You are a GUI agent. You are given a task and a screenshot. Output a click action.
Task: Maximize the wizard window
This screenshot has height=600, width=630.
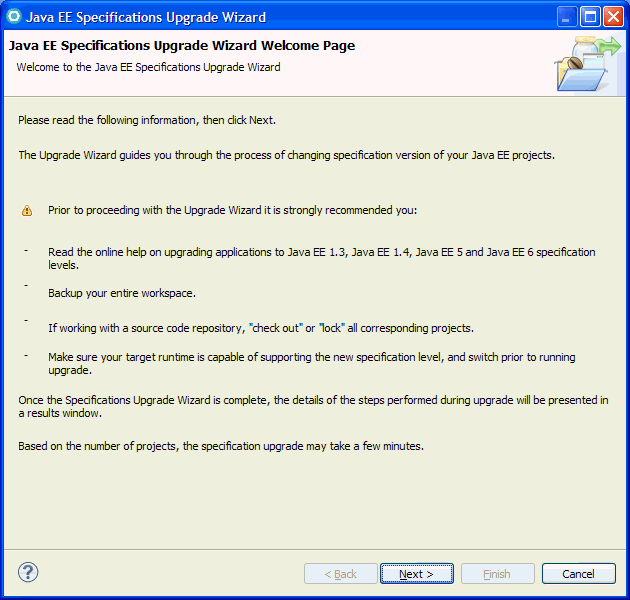click(x=590, y=17)
